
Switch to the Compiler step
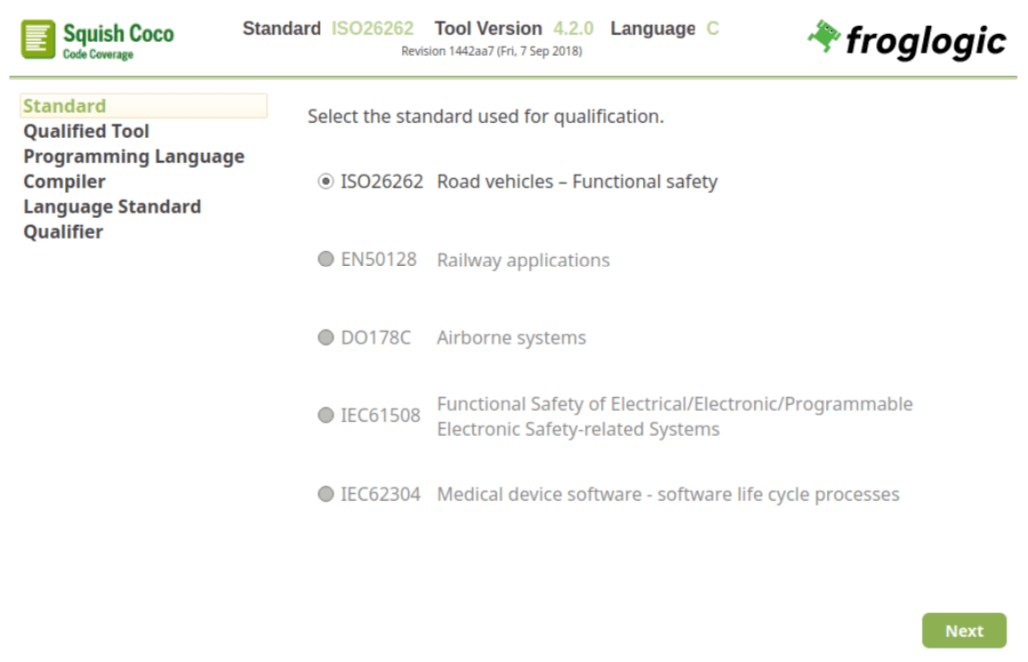click(64, 181)
